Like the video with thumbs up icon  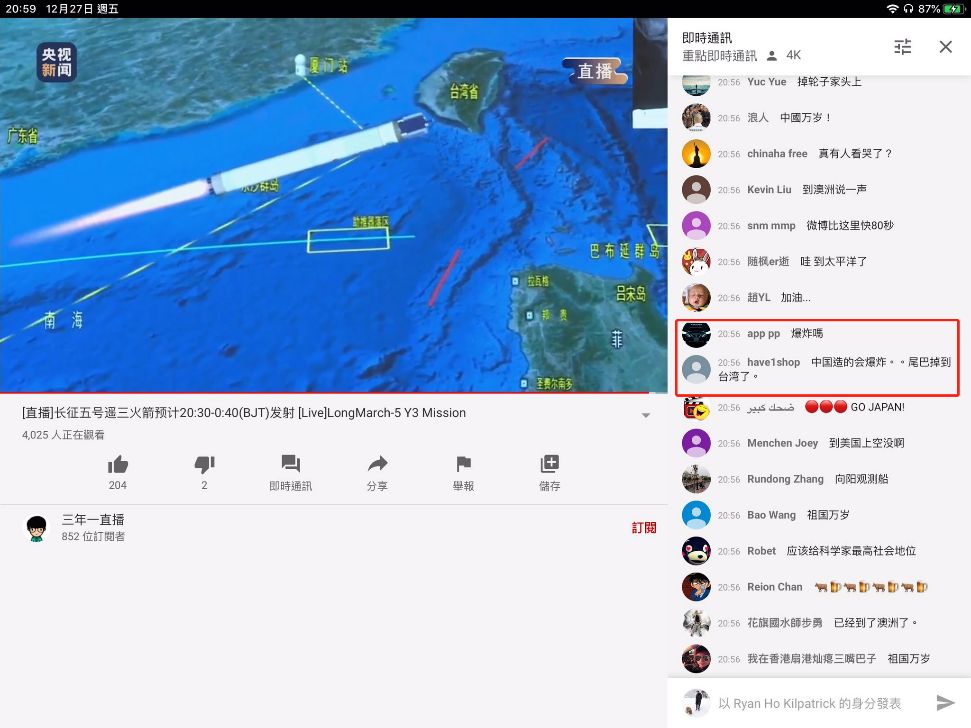point(118,464)
